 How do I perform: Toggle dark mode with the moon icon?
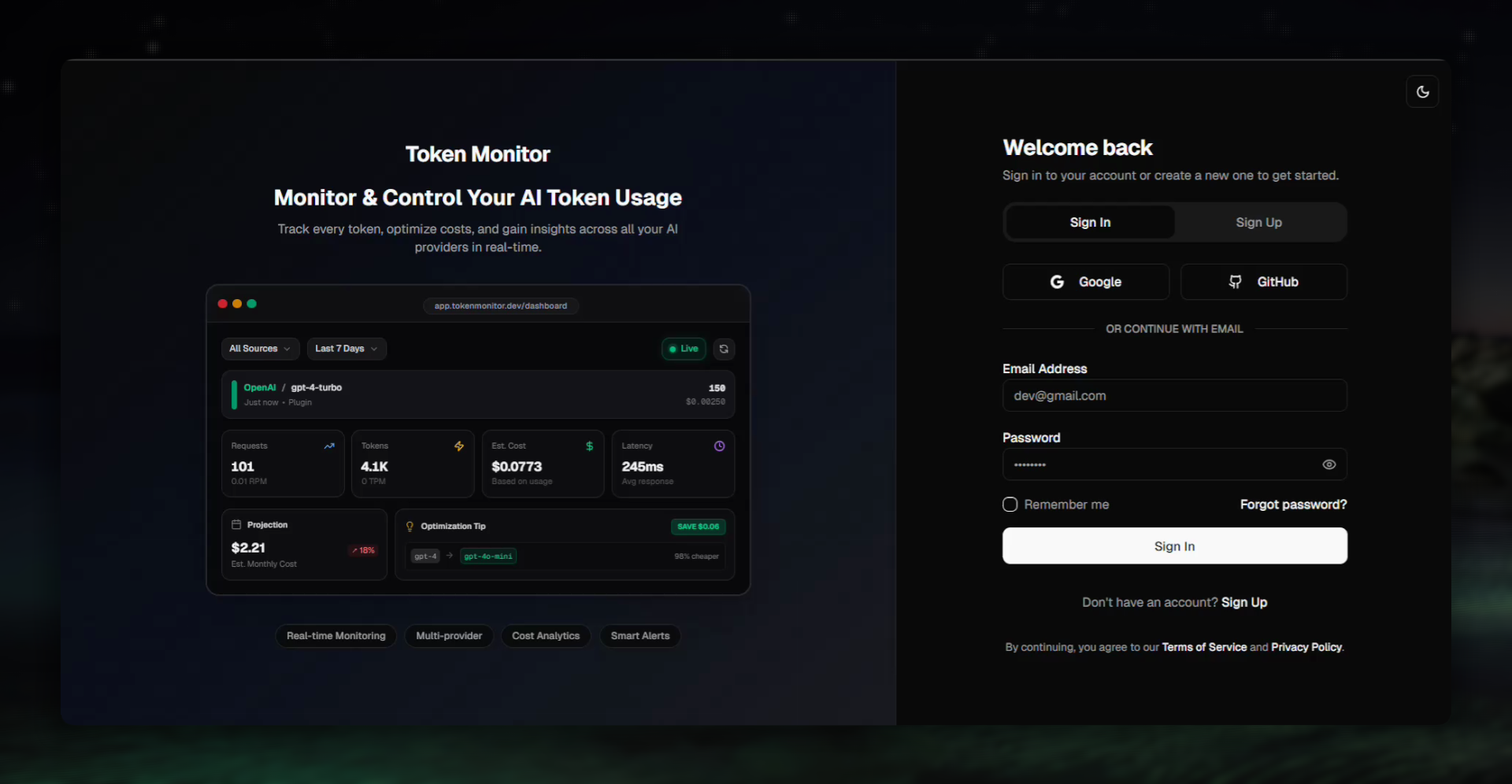tap(1422, 91)
